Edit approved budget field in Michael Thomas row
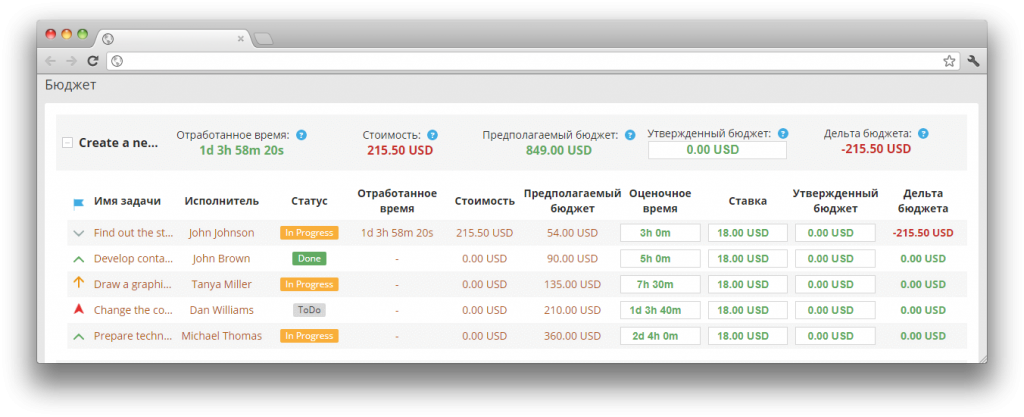Viewport: 1024px width, 417px height. pyautogui.click(x=835, y=336)
